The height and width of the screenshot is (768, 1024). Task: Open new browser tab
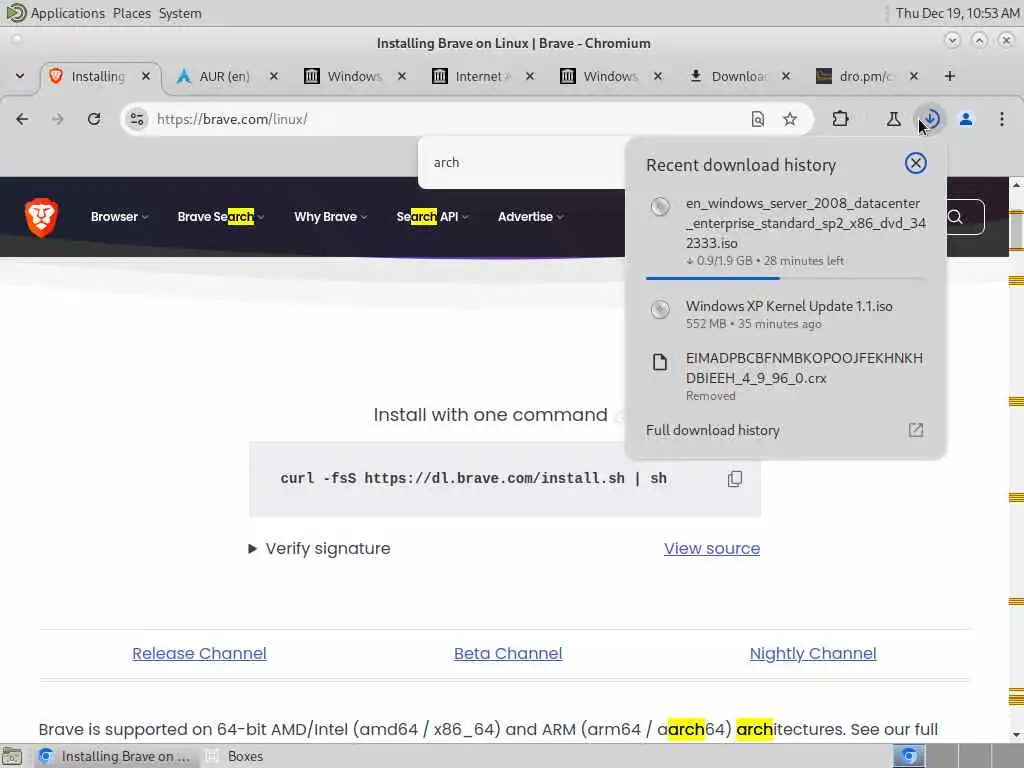pyautogui.click(x=950, y=76)
